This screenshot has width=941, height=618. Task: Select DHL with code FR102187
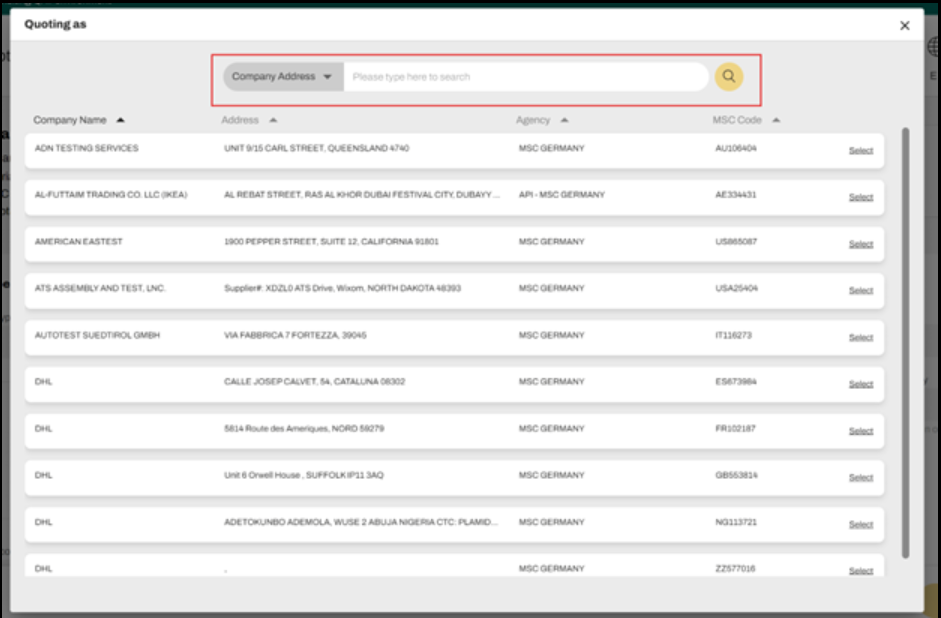[861, 431]
